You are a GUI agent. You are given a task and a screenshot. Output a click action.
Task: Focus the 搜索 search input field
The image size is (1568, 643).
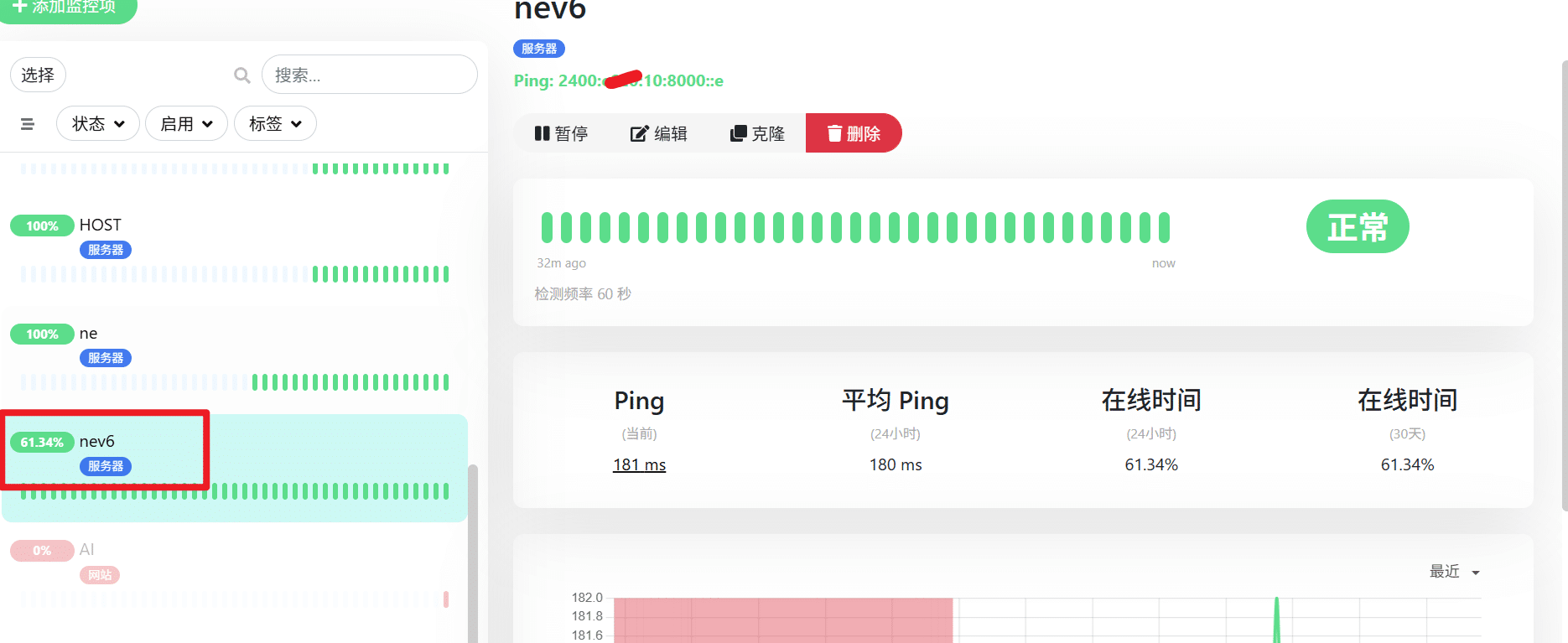370,75
